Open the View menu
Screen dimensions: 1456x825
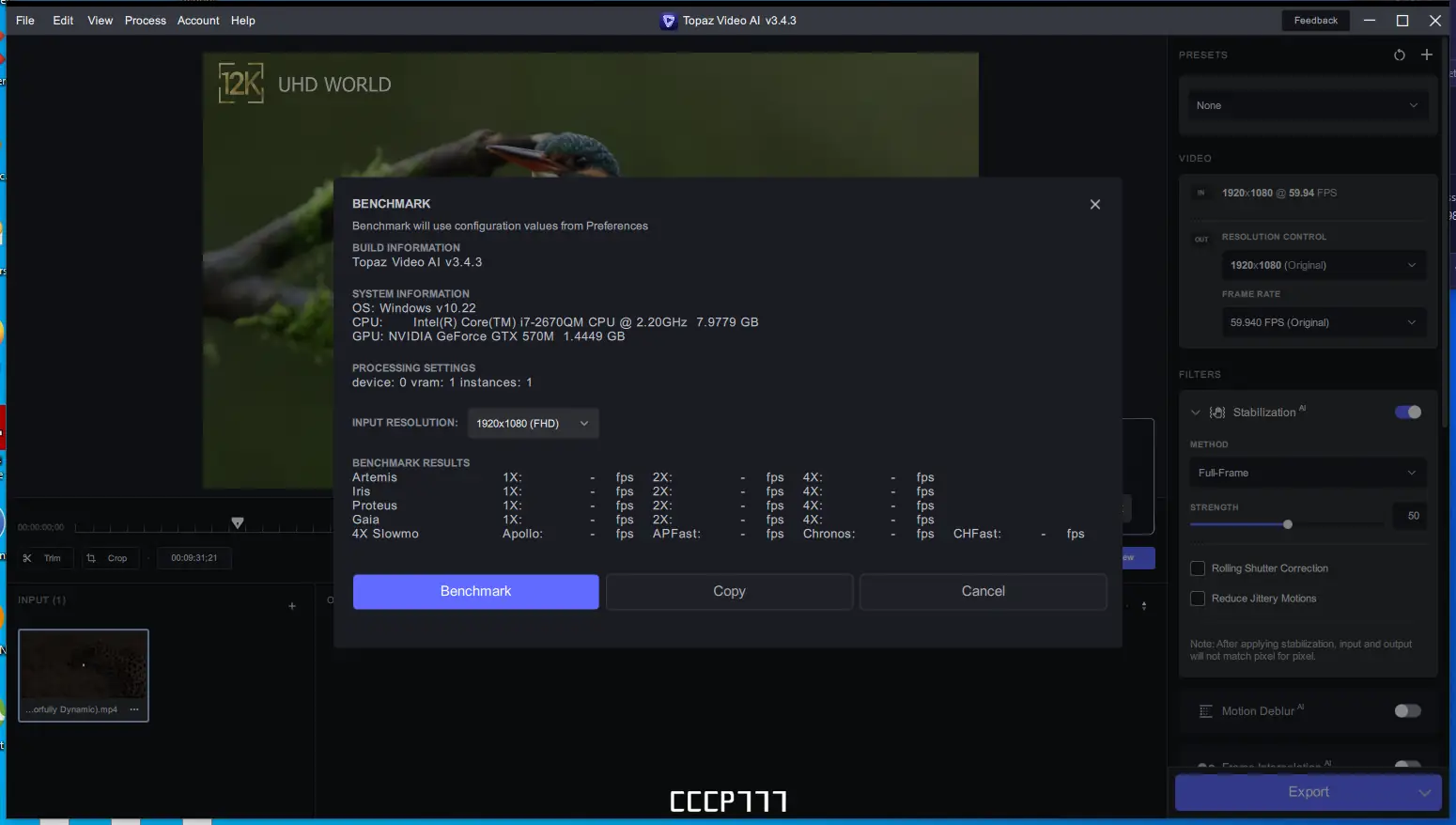click(101, 21)
